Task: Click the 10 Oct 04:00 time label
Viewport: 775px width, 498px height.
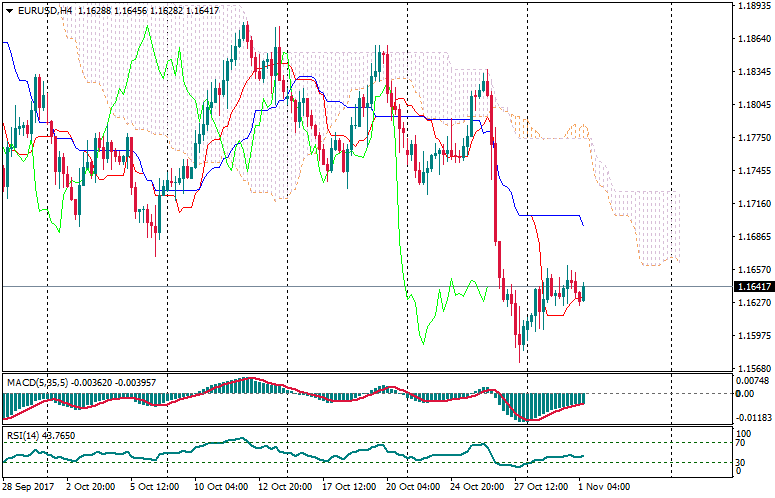Action: (223, 487)
